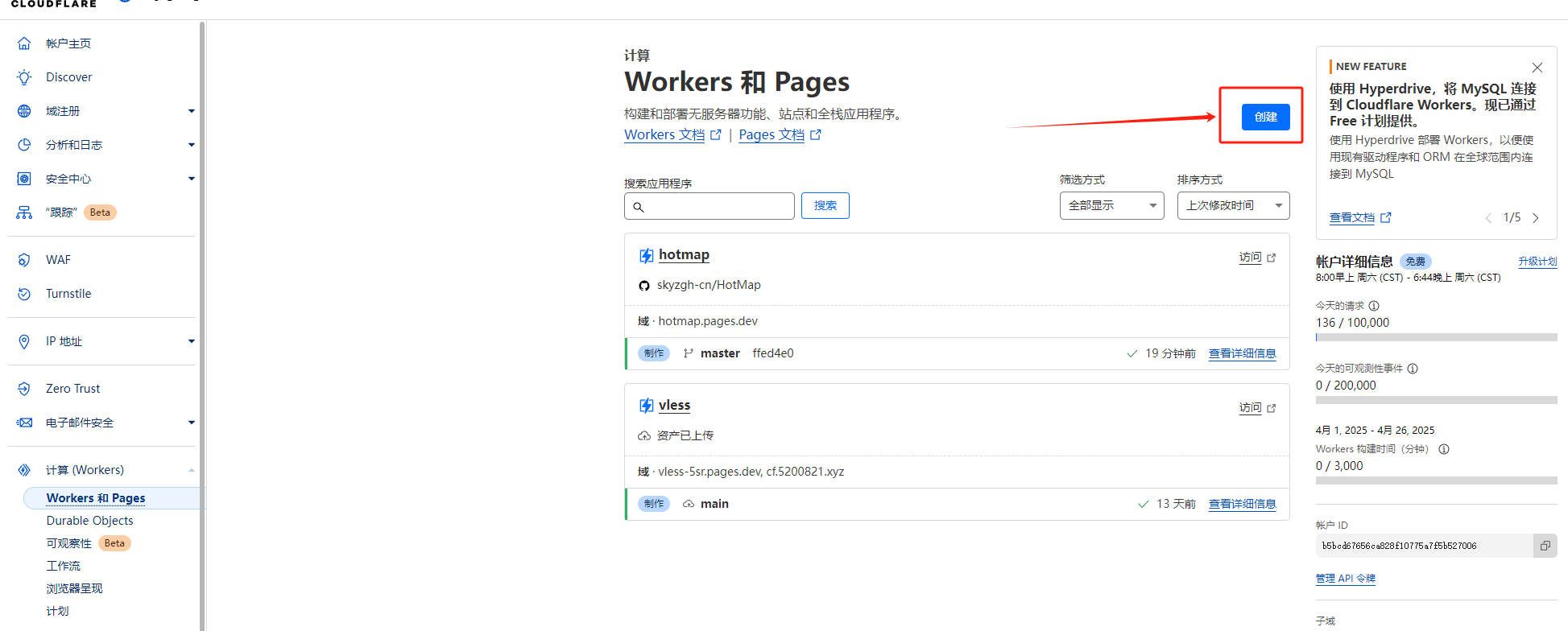1568x631 pixels.
Task: Close the NEW FEATURE panel
Action: (x=1537, y=68)
